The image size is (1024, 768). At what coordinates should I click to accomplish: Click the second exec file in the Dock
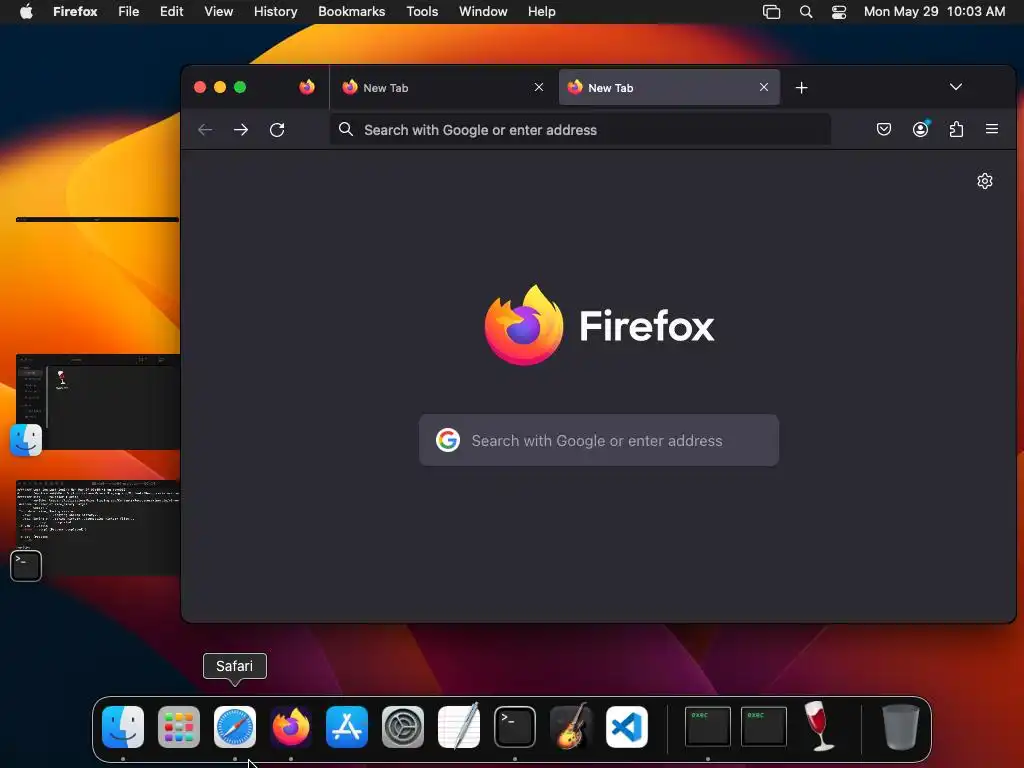tap(763, 726)
